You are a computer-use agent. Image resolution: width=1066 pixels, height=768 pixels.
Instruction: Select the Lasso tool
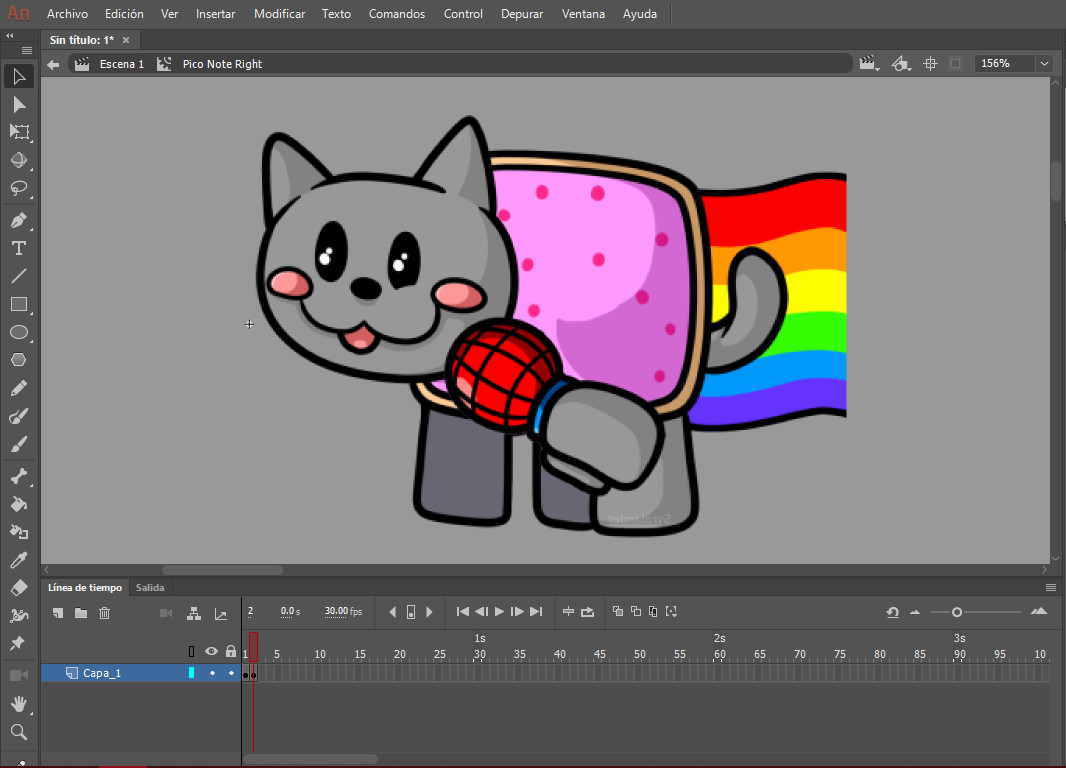pyautogui.click(x=18, y=189)
